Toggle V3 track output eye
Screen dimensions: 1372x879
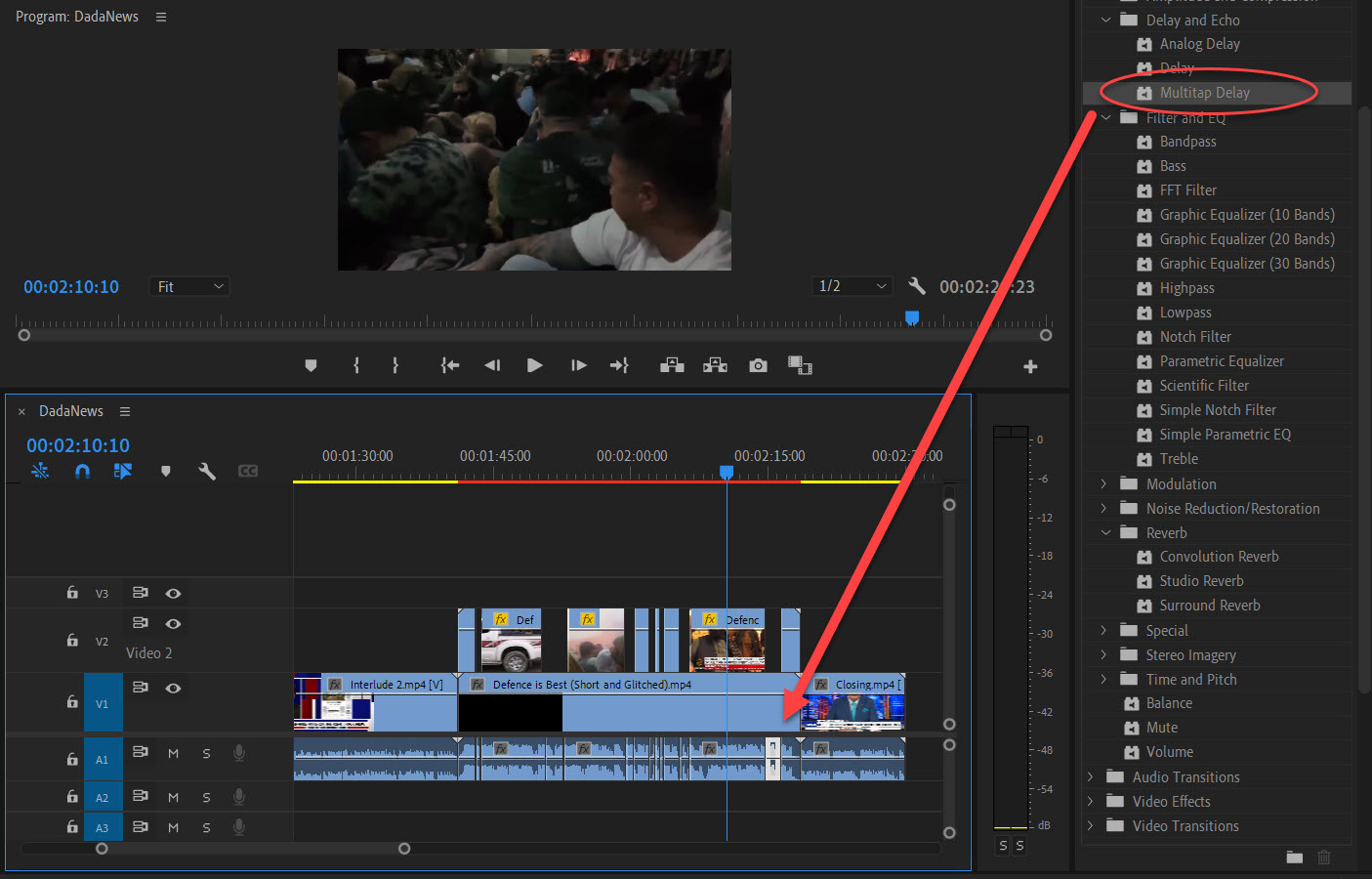[x=173, y=593]
